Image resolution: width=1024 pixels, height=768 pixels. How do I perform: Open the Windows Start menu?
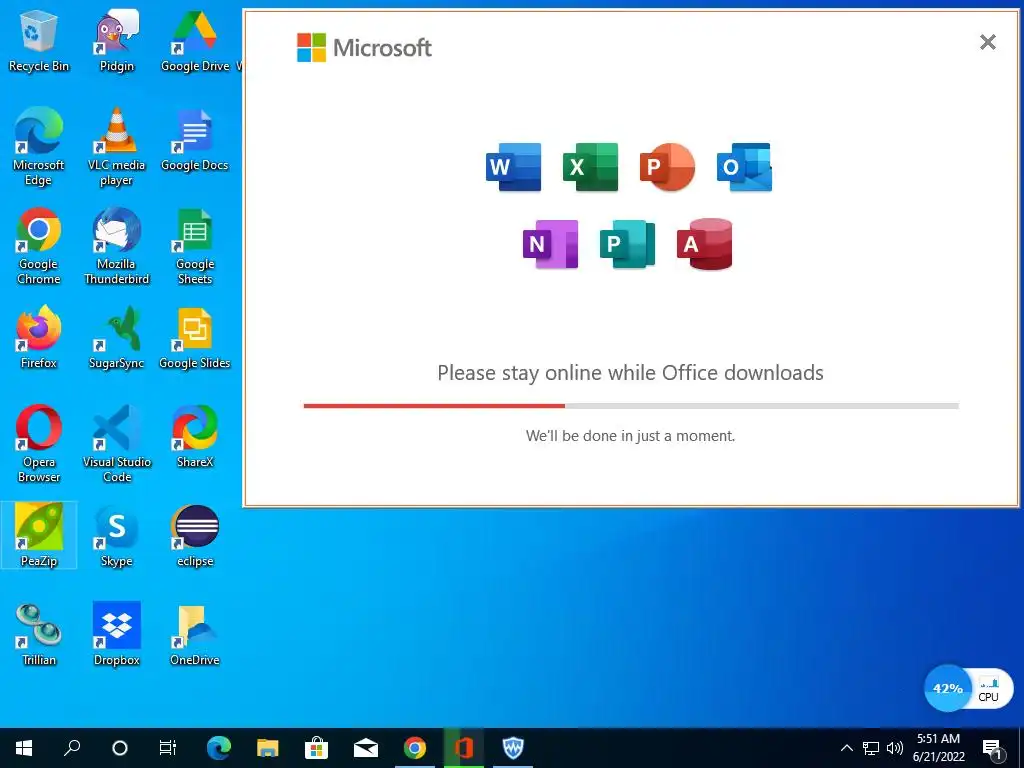click(x=24, y=748)
